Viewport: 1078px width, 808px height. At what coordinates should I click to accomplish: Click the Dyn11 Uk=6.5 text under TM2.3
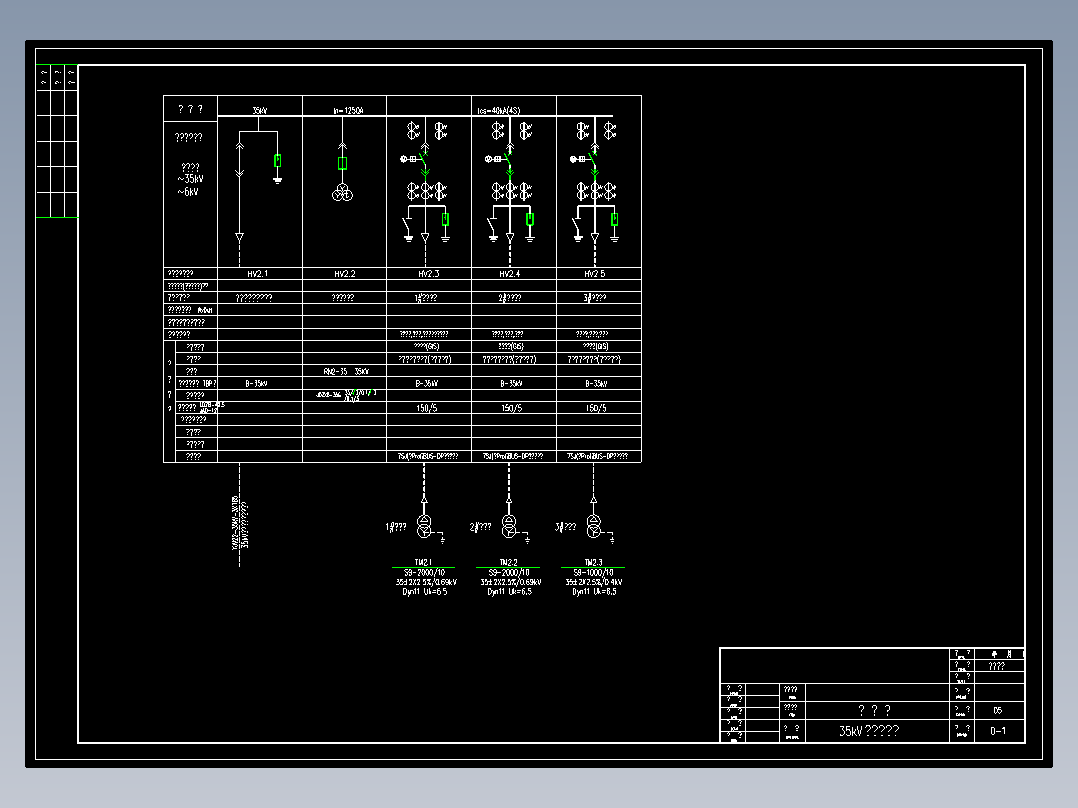click(594, 592)
